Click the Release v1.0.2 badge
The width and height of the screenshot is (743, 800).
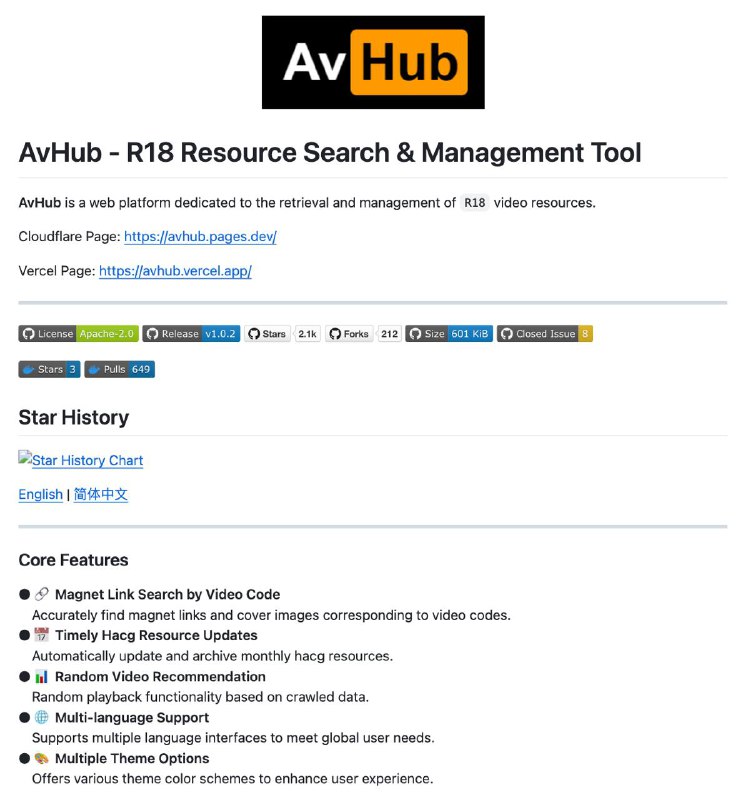(191, 334)
